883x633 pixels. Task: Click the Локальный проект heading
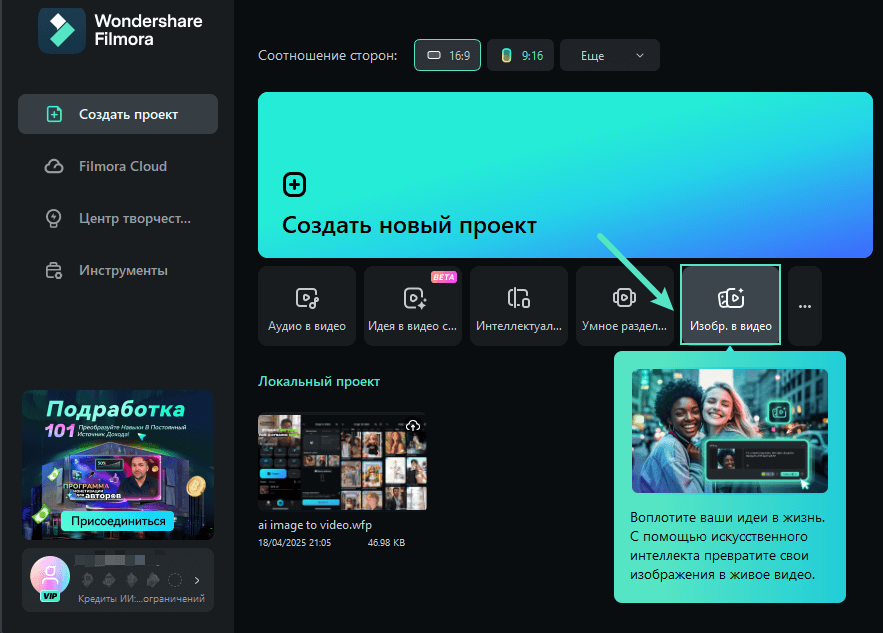(x=319, y=381)
